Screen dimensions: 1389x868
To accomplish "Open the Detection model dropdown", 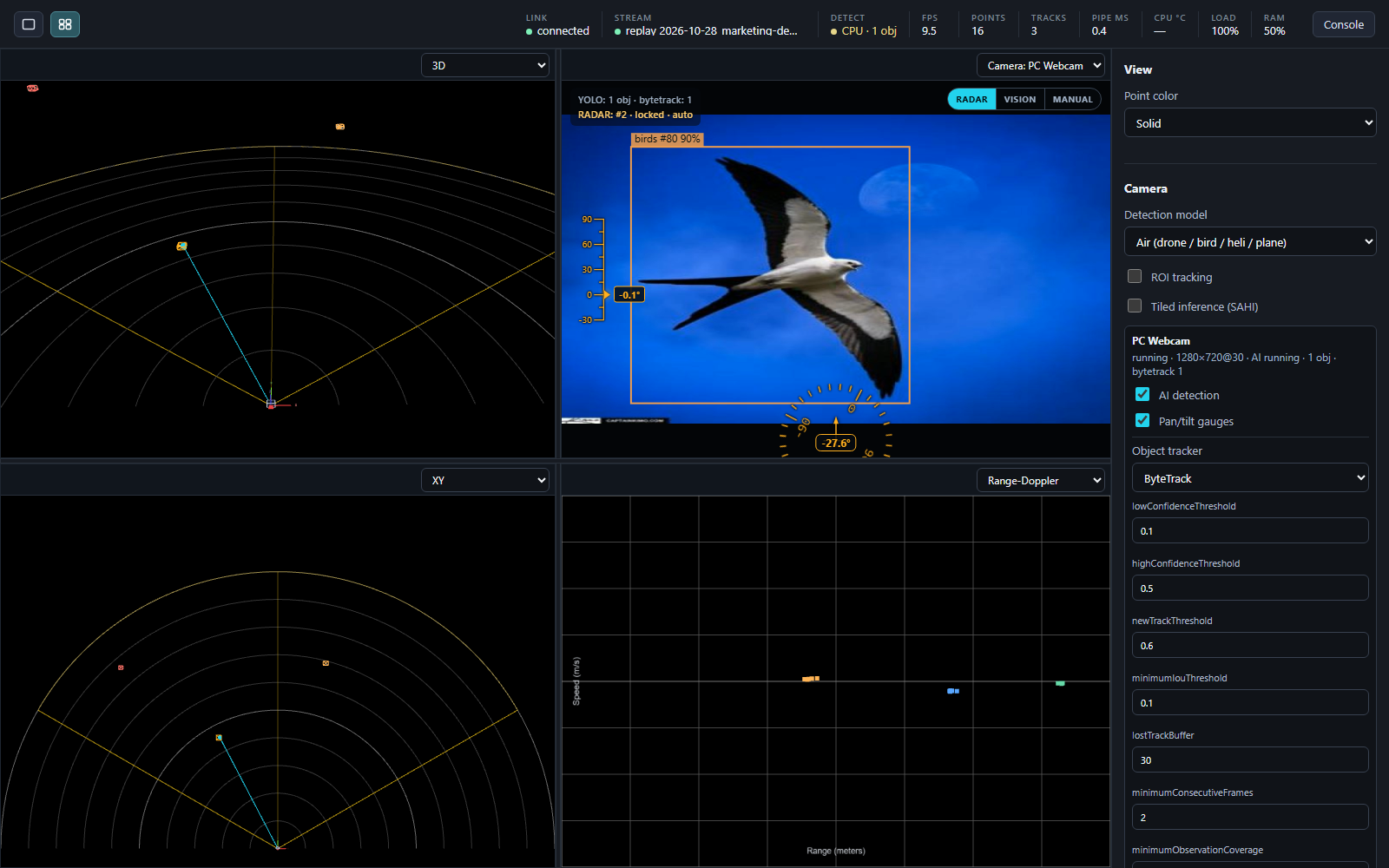I will 1250,242.
